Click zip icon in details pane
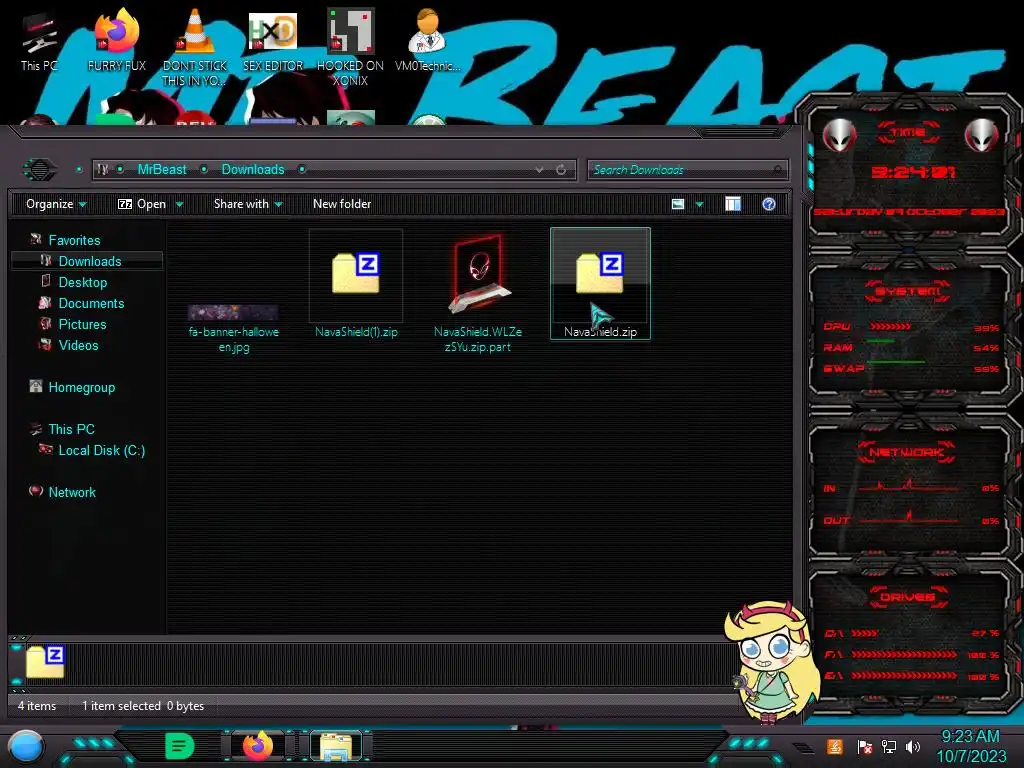This screenshot has height=768, width=1024. click(45, 662)
